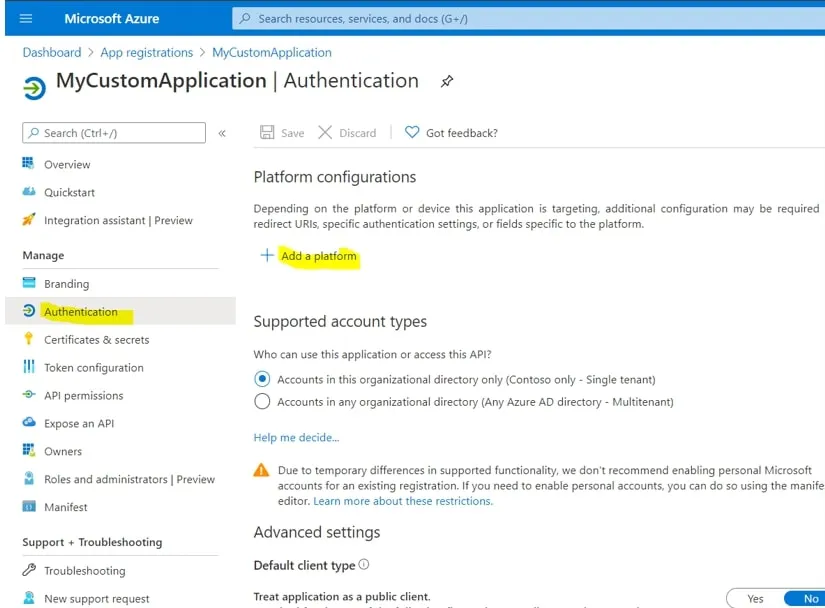
Task: Click the Token configuration bars icon
Action: point(29,368)
